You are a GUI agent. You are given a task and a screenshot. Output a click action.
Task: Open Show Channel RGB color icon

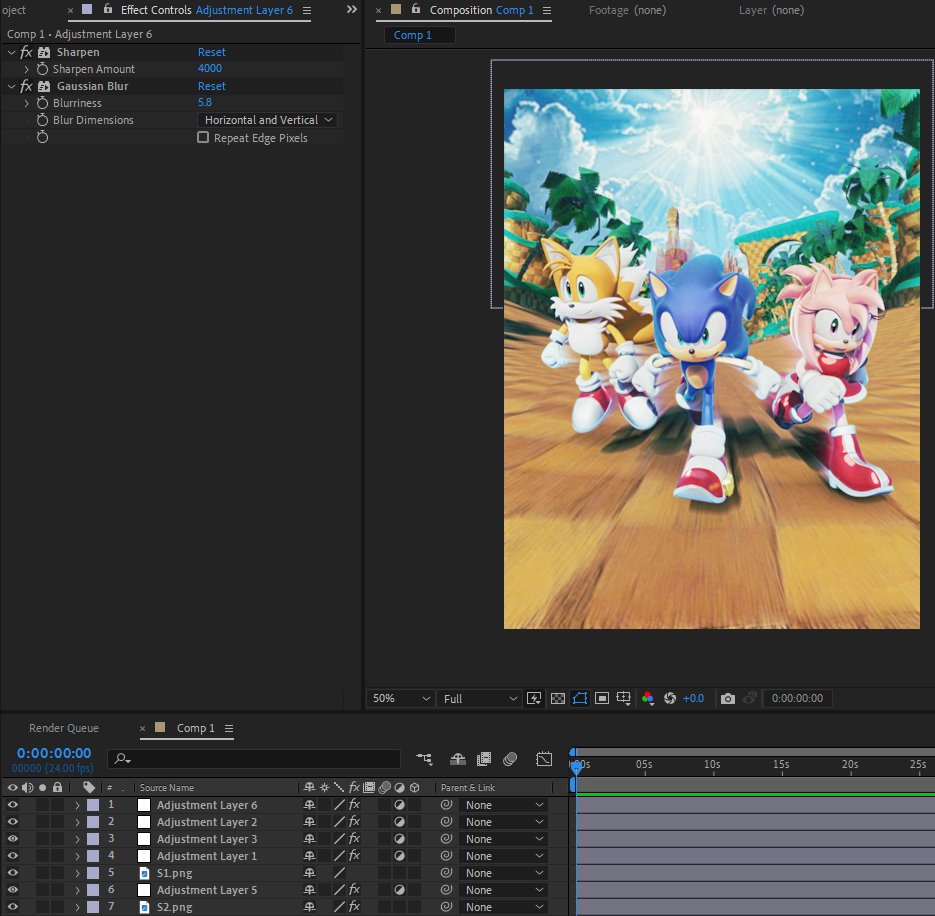tap(648, 698)
